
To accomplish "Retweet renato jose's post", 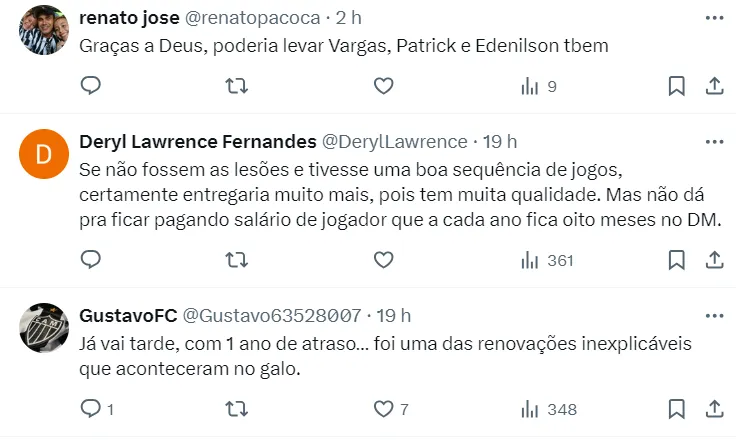I will click(237, 87).
